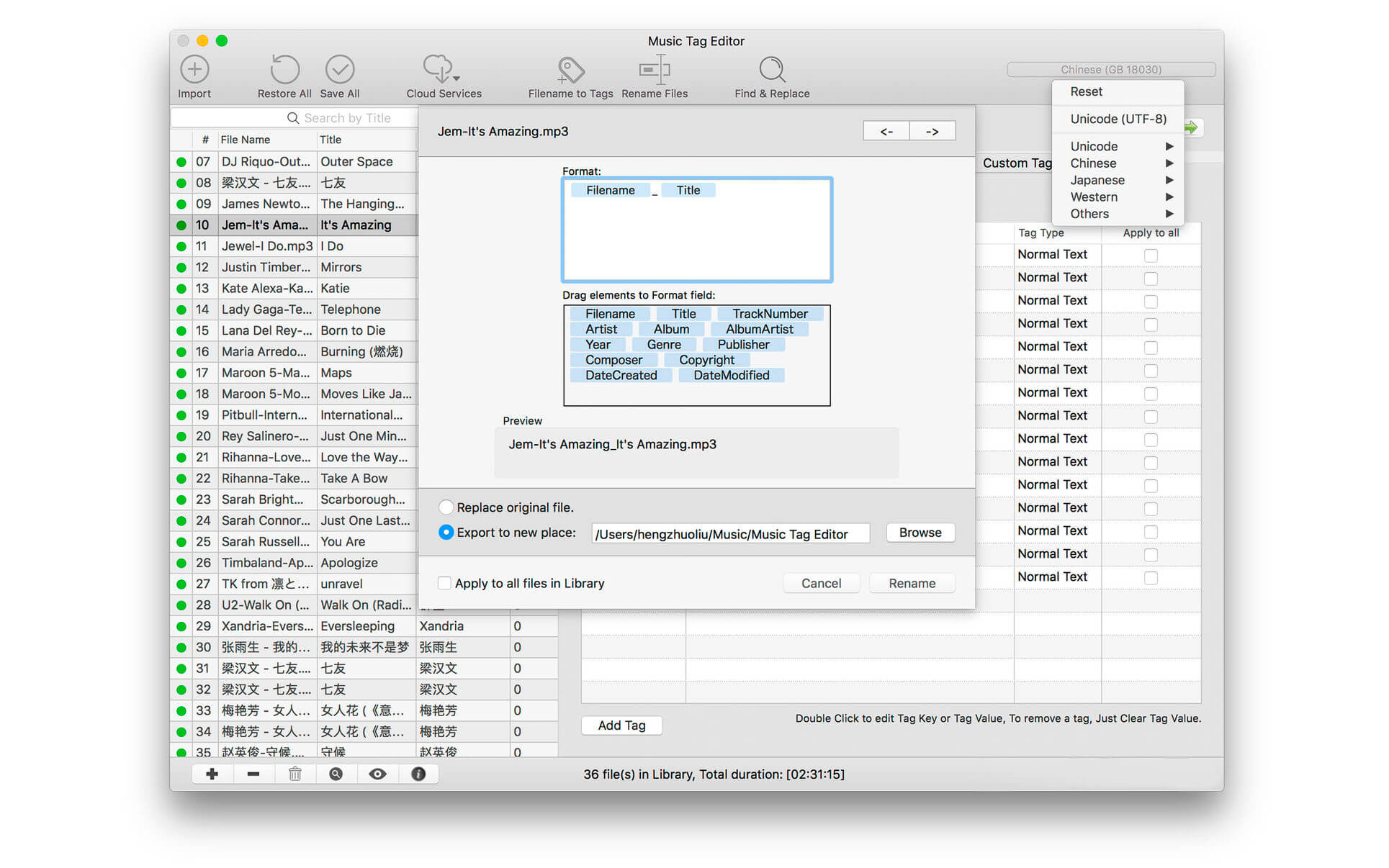The height and width of the screenshot is (868, 1389).
Task: Select the Replace original file option
Action: 446,507
